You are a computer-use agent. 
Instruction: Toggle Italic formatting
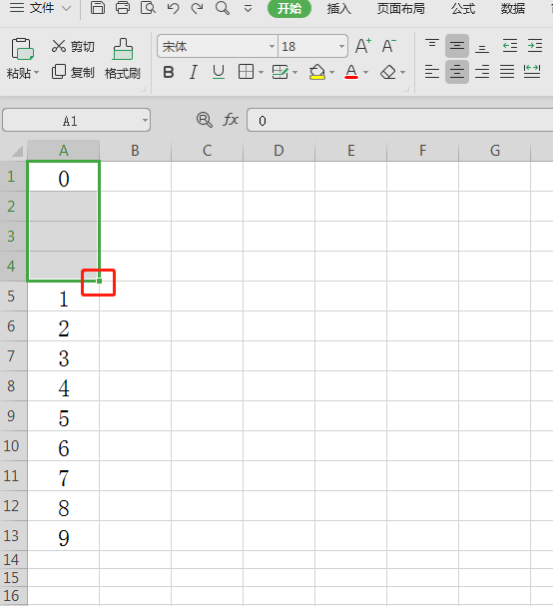193,72
